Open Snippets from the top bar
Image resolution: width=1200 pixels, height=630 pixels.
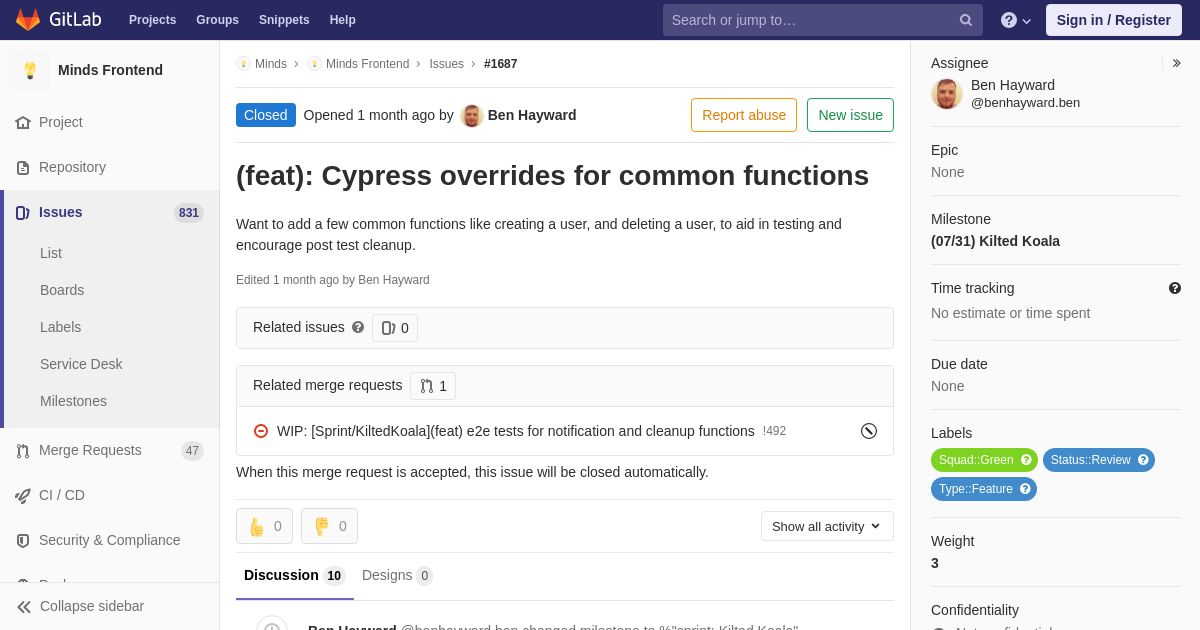(x=284, y=20)
